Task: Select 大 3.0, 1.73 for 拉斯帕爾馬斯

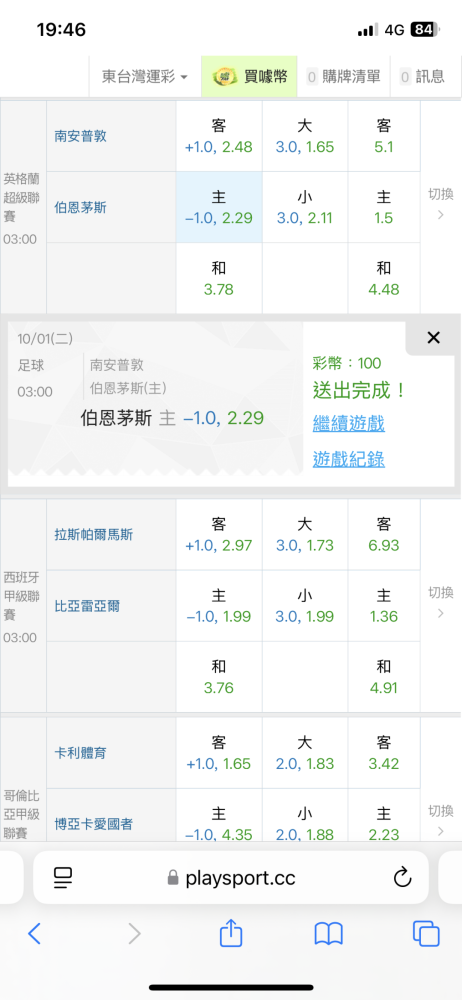Action: (x=305, y=534)
